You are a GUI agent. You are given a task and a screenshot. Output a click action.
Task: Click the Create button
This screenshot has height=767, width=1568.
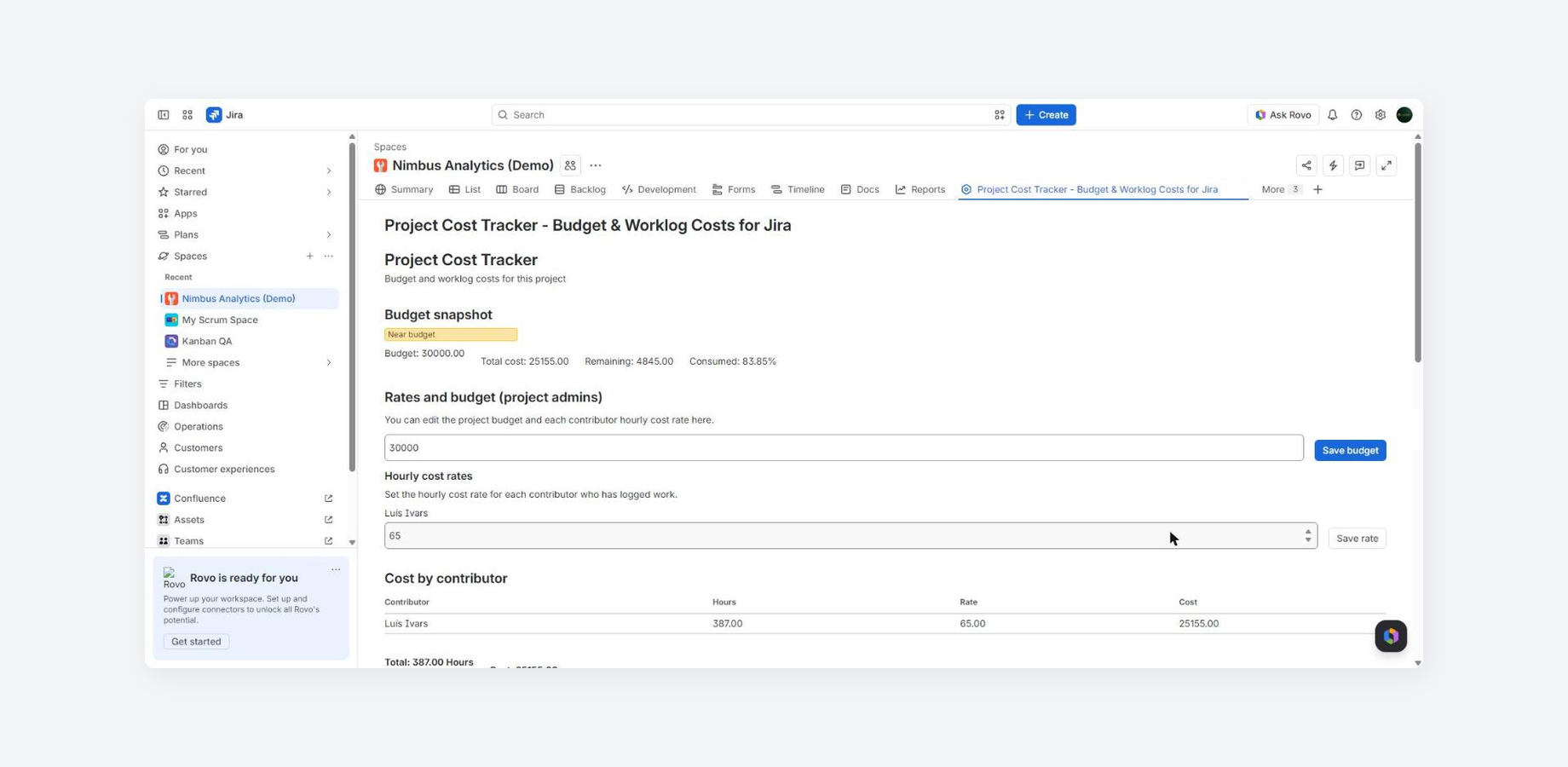(1046, 115)
